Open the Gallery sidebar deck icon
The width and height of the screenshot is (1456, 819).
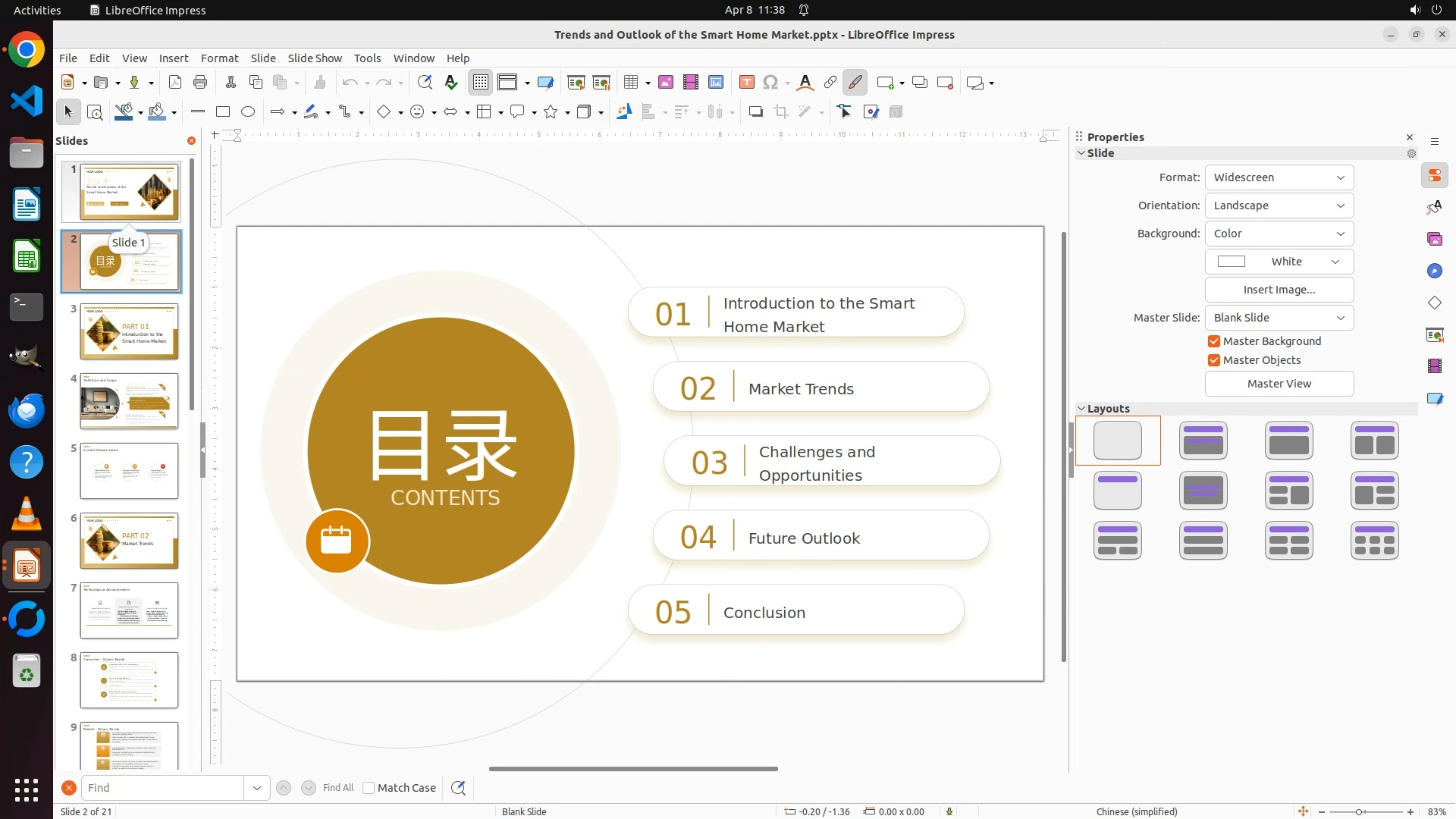coord(1434,239)
